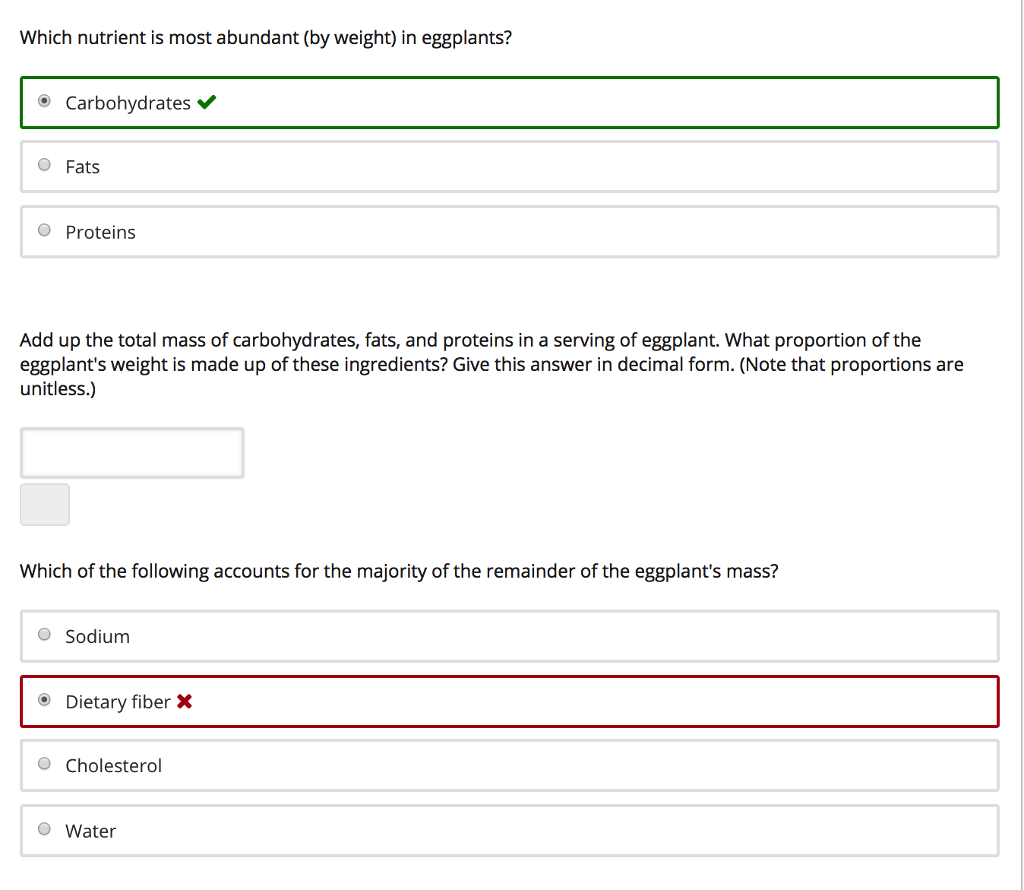Select the Proteins radio button
Image resolution: width=1024 pixels, height=890 pixels.
(44, 229)
